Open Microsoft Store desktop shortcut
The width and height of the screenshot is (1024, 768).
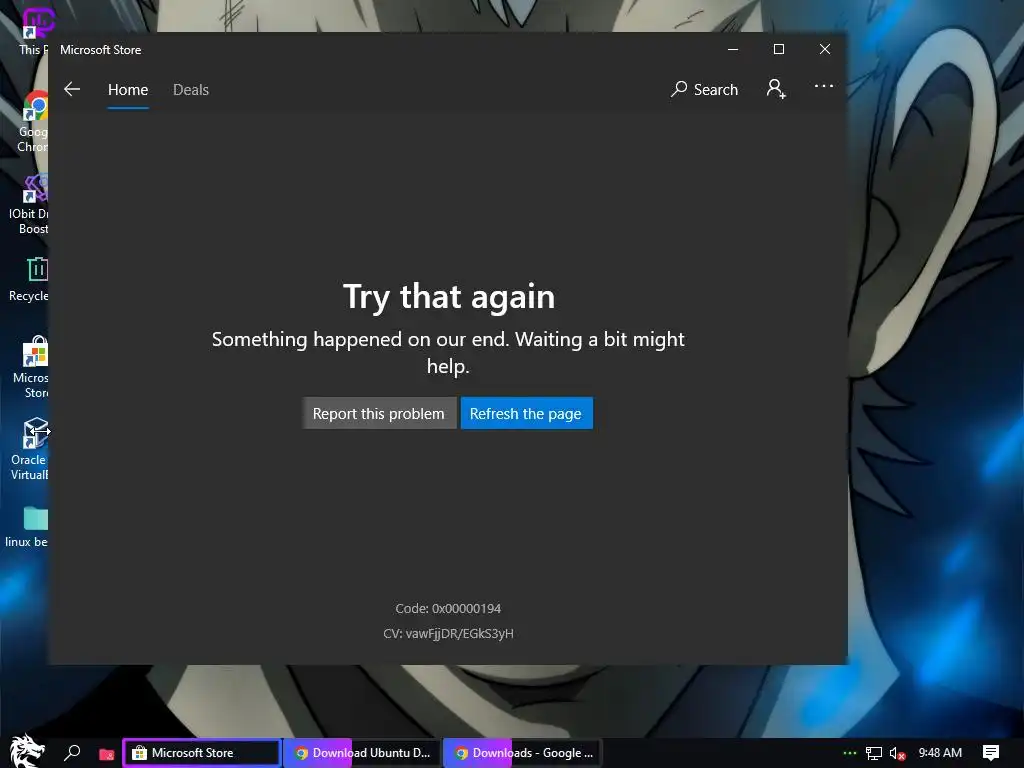[31, 367]
